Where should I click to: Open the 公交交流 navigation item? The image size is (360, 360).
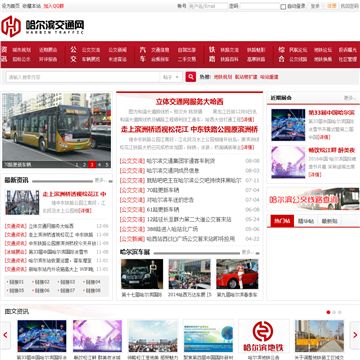point(91,50)
